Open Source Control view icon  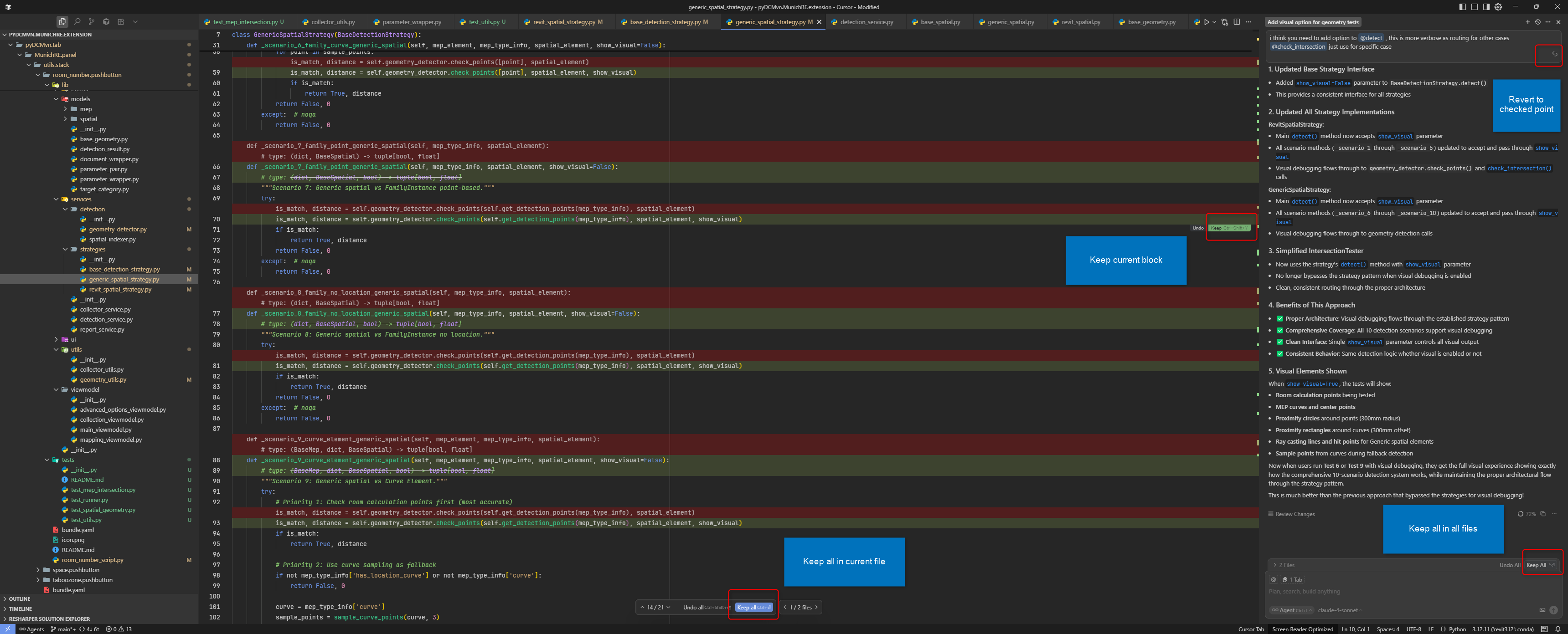91,22
